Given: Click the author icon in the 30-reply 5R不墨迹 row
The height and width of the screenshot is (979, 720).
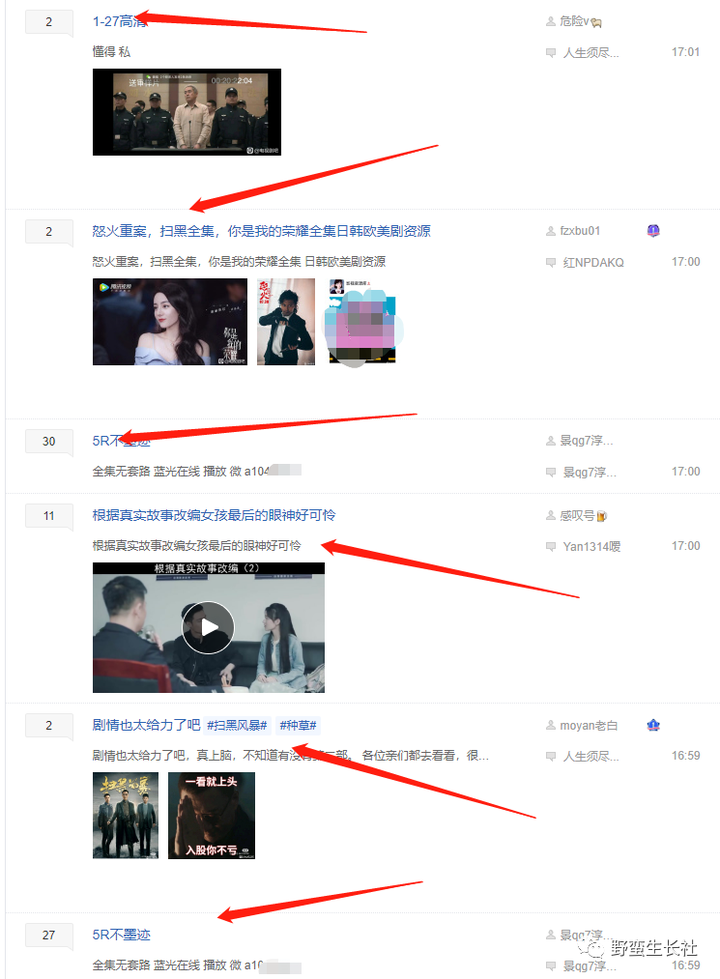Looking at the screenshot, I should point(551,441).
